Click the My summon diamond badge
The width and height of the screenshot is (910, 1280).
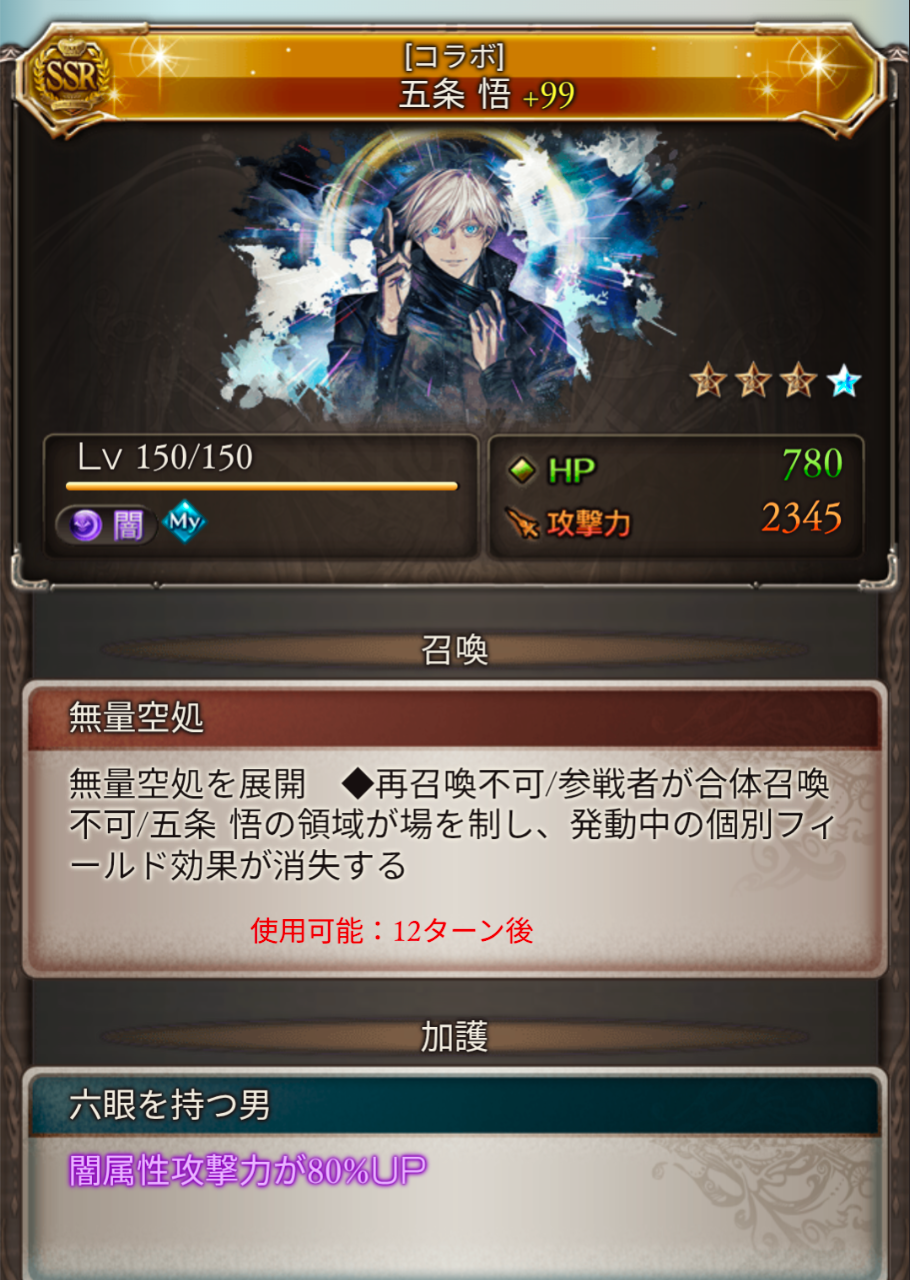pos(183,523)
